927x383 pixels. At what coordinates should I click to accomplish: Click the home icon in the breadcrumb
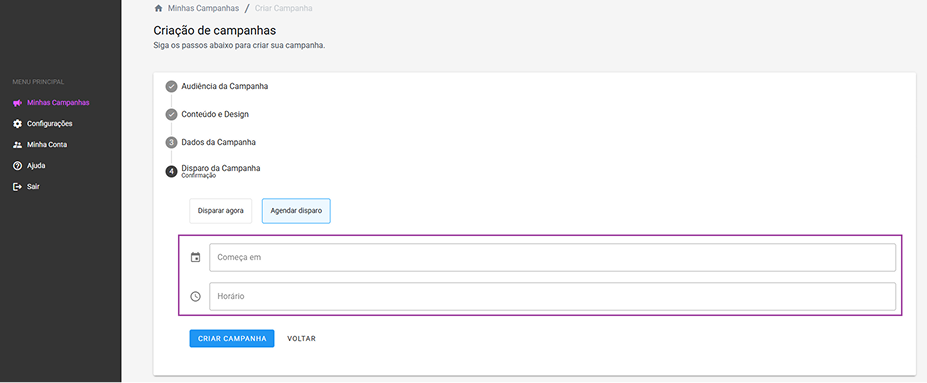158,8
